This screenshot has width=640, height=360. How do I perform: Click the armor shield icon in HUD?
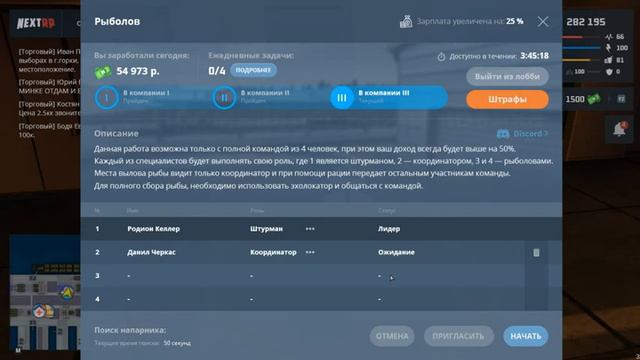pyautogui.click(x=609, y=72)
